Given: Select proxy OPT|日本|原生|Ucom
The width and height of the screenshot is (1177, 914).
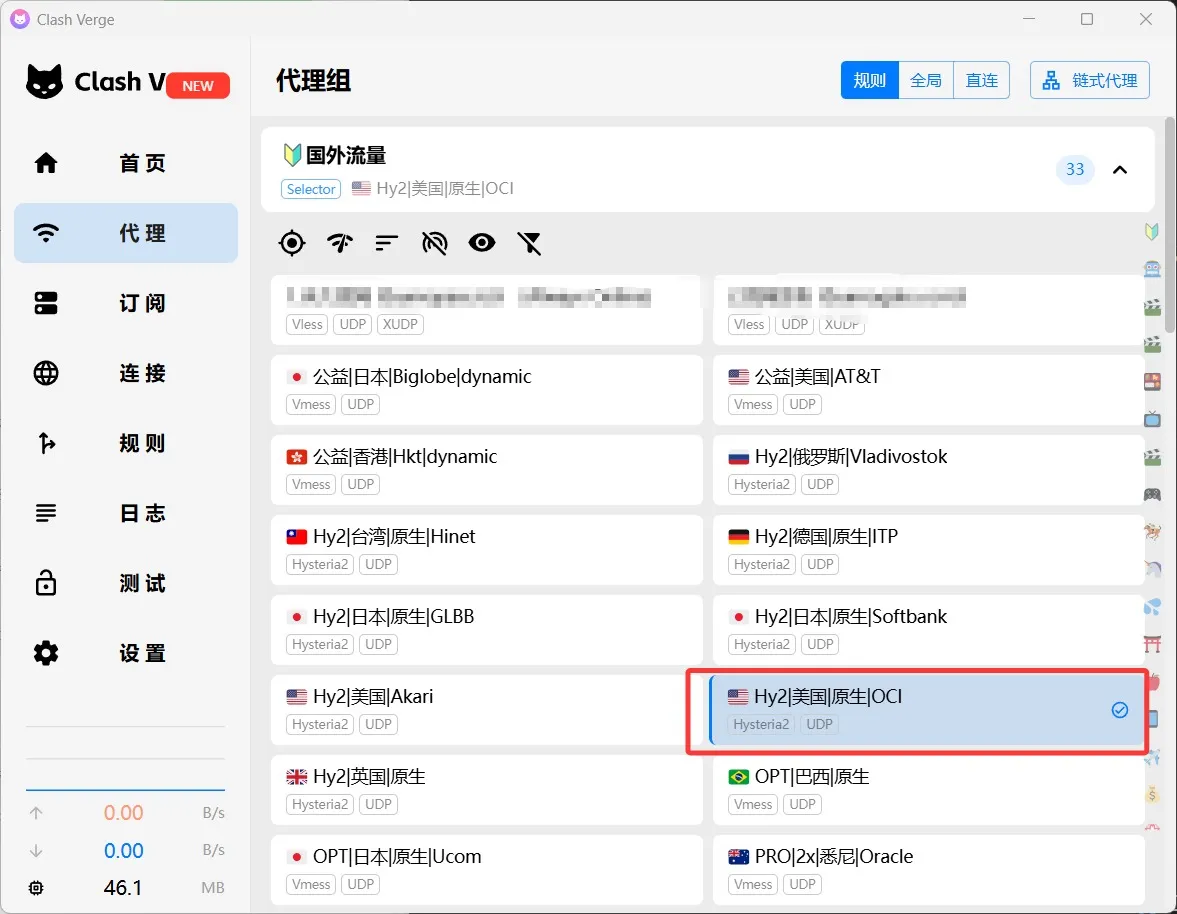Looking at the screenshot, I should [x=486, y=870].
